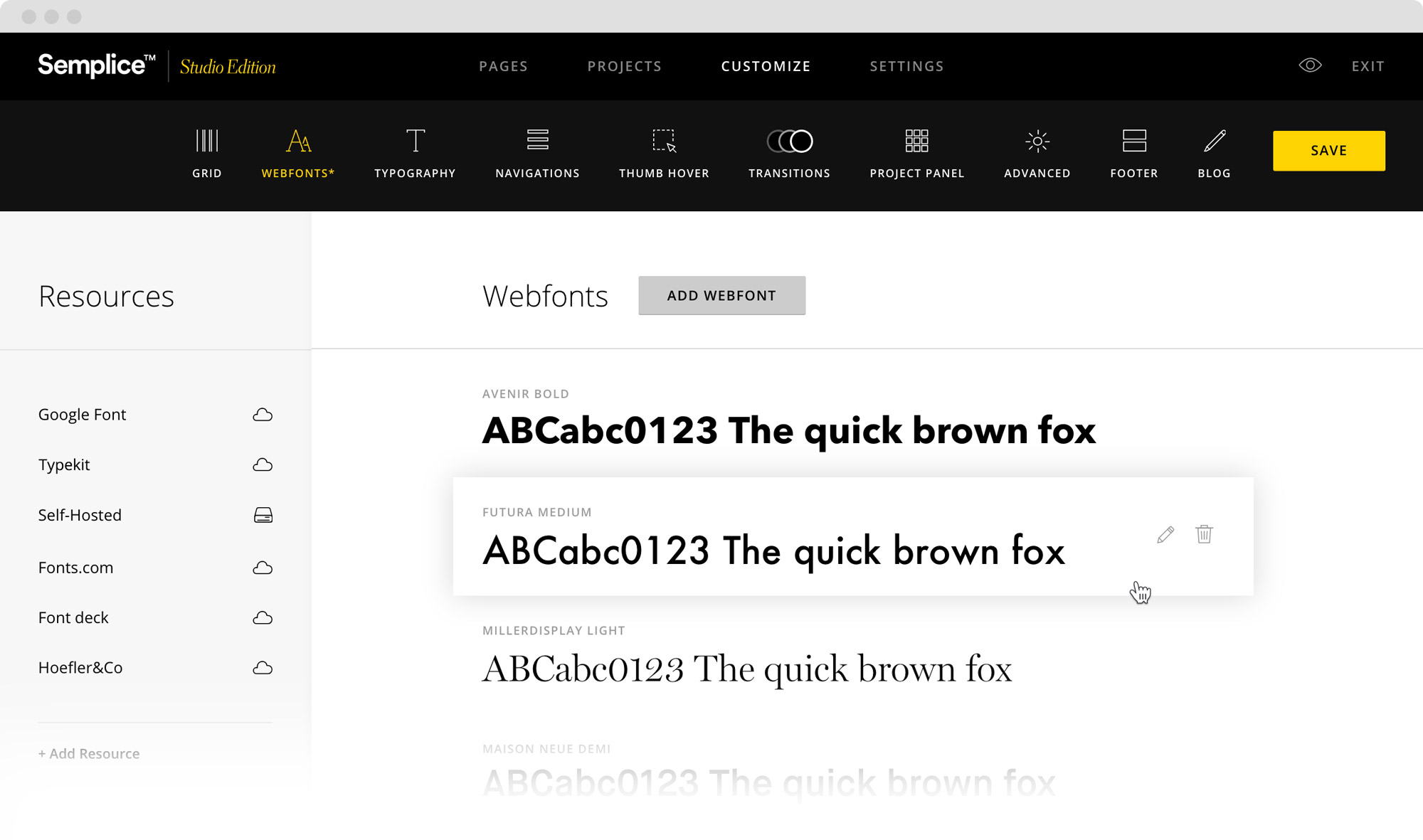Click the cloud icon next to Typekit
Viewport: 1423px width, 840px height.
click(x=263, y=464)
